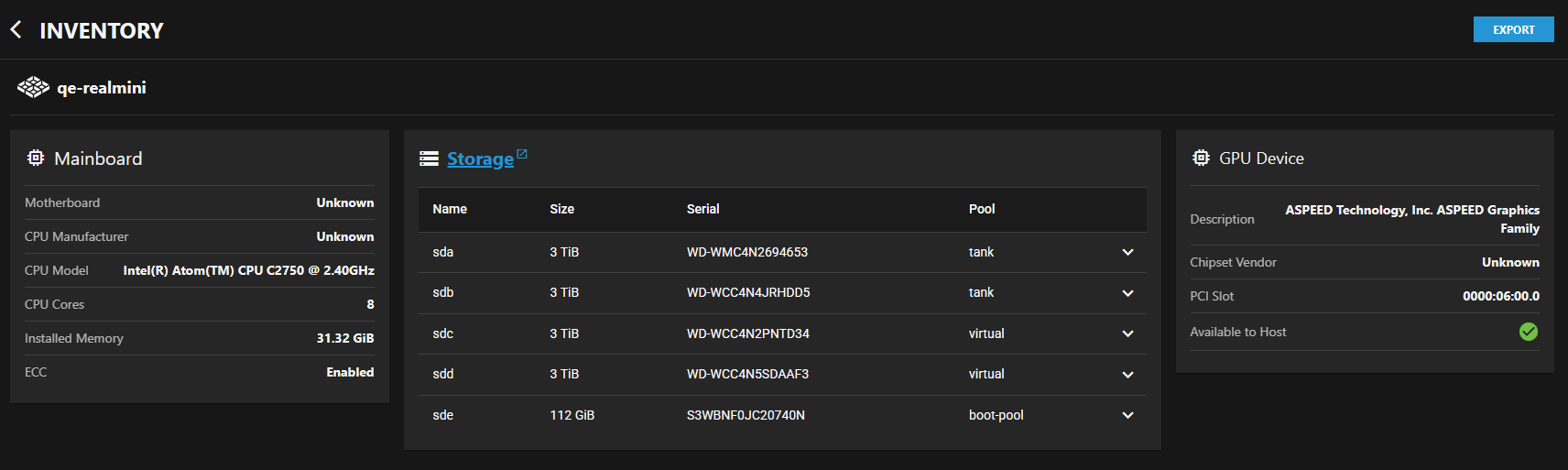Expand the sdb disk details
This screenshot has width=1568, height=470.
coord(1127,293)
